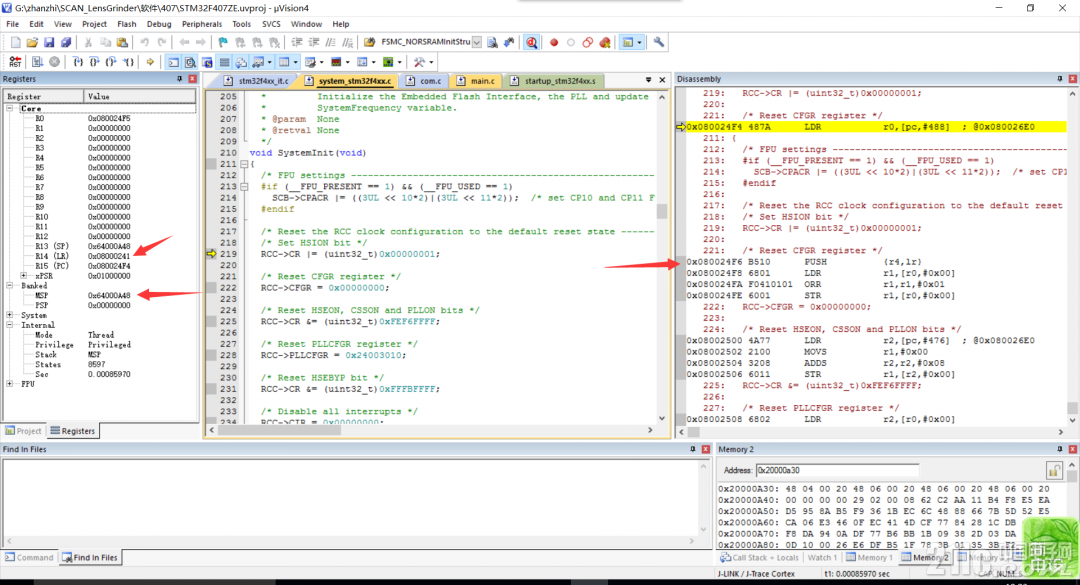Click the Save all files icon
Screen dimensions: 1080x585
tap(66, 42)
